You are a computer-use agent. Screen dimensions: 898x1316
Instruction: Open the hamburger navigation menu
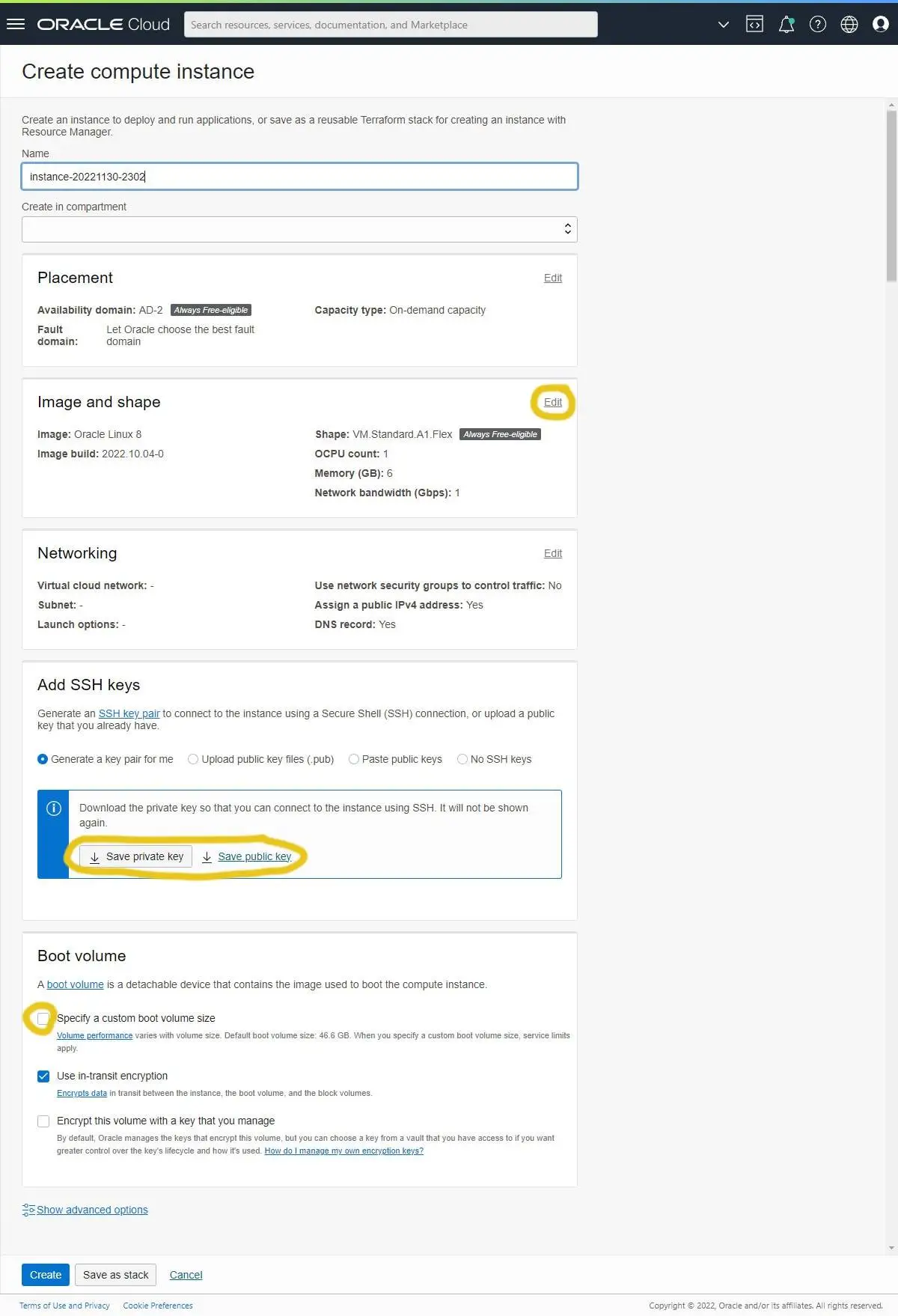click(16, 24)
